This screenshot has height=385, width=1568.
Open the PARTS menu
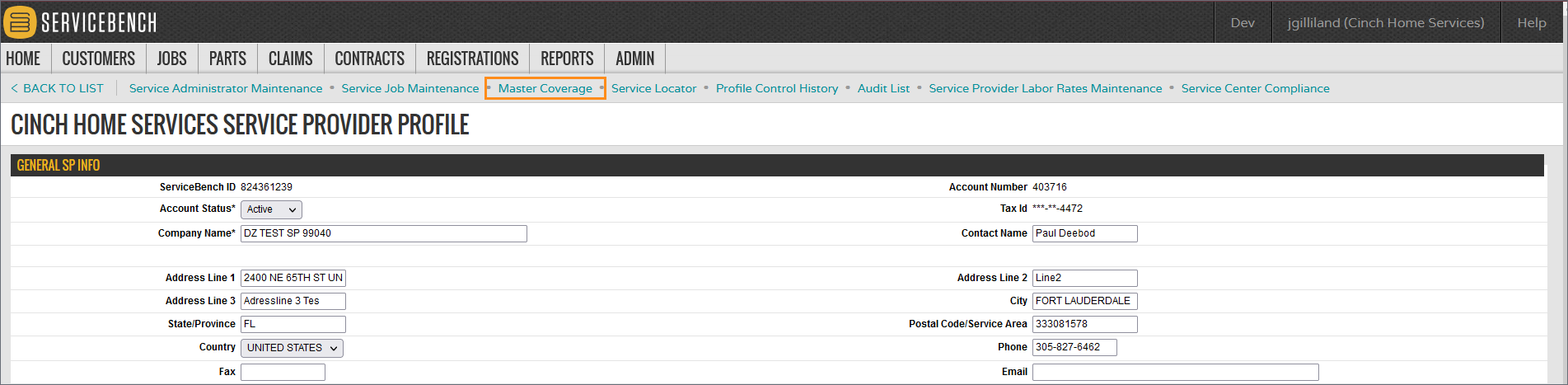227,59
